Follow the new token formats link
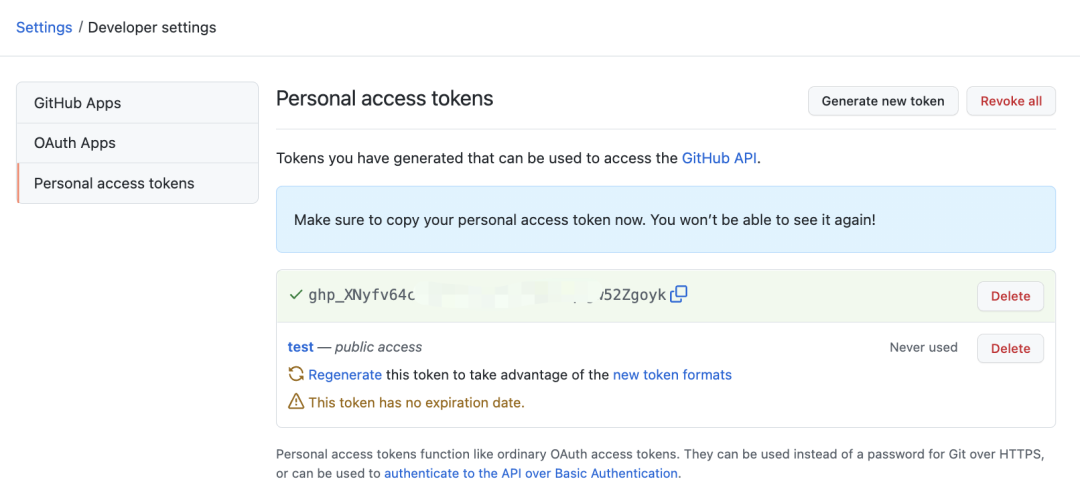This screenshot has width=1080, height=499. point(672,375)
